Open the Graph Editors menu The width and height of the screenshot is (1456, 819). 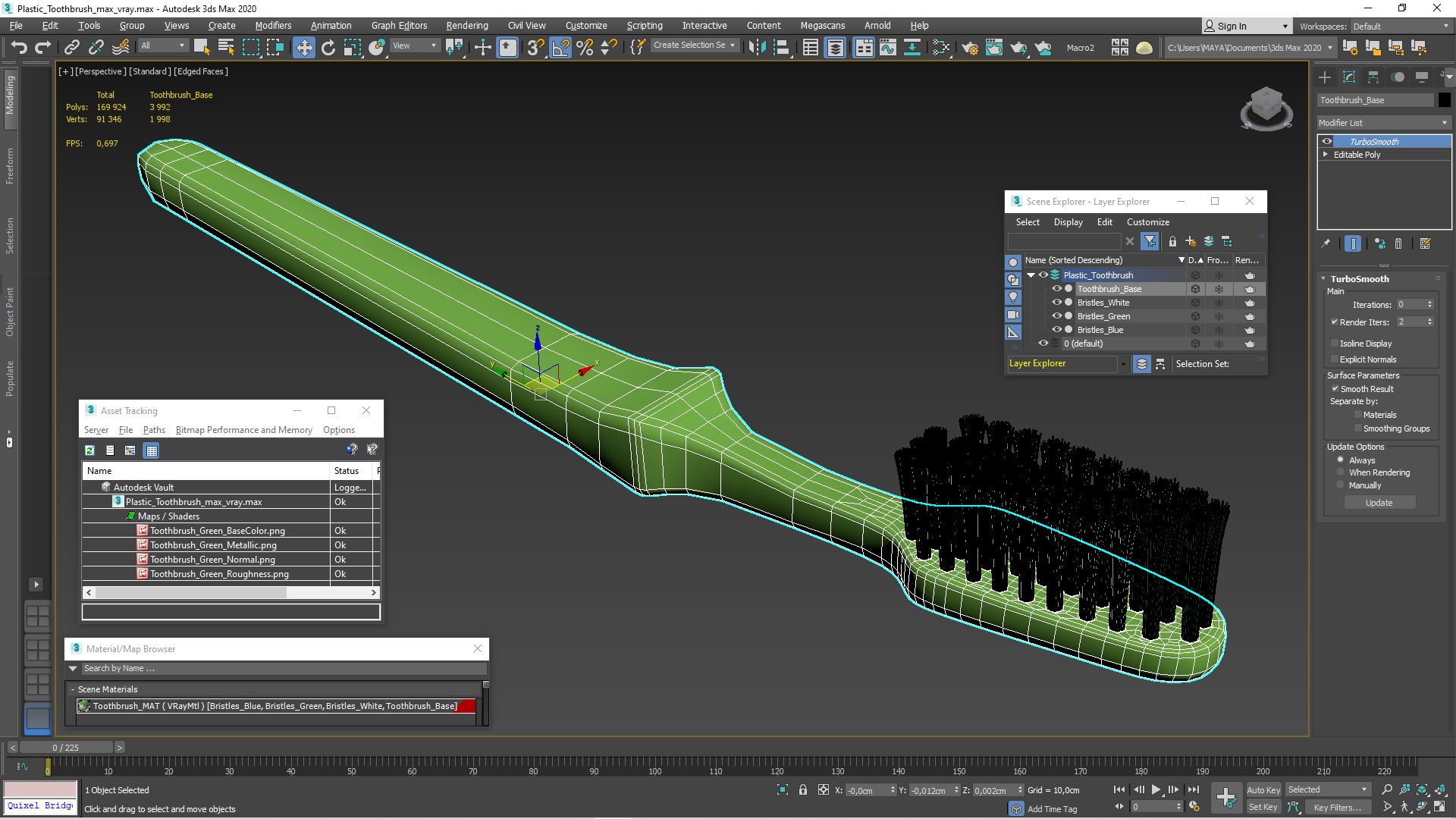tap(399, 26)
